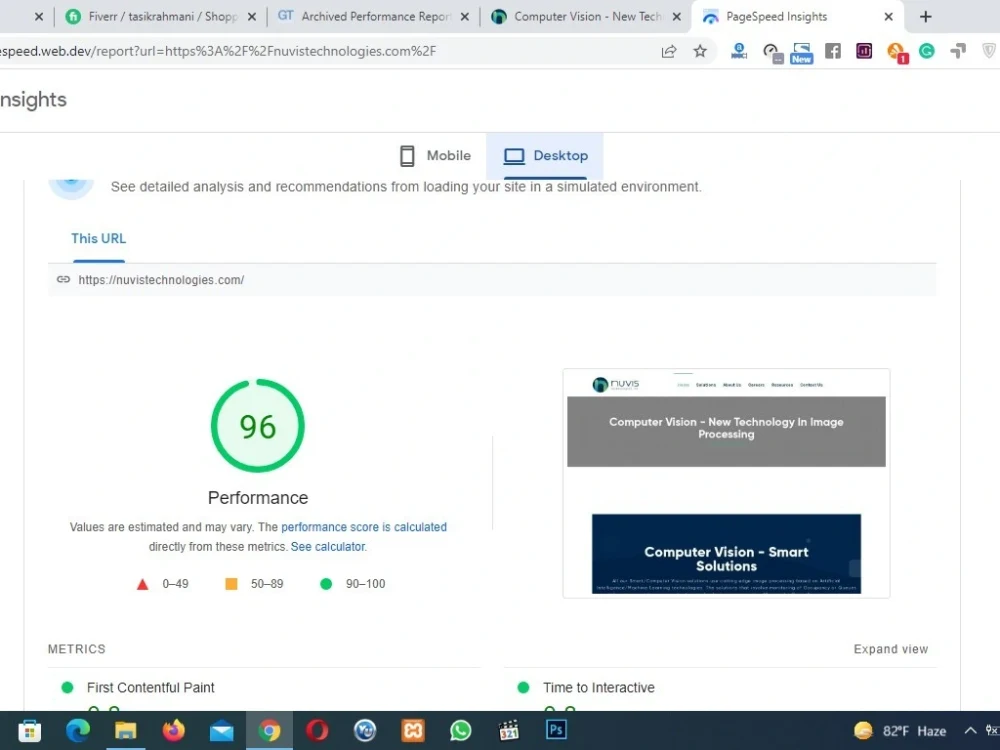Select the Desktop results tab
Image resolution: width=1000 pixels, height=750 pixels.
[545, 156]
